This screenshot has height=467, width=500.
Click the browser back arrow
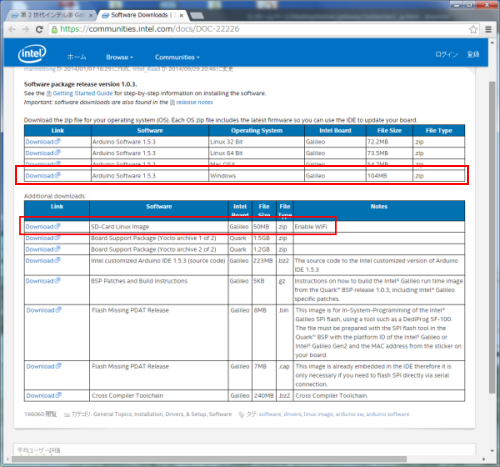12,29
